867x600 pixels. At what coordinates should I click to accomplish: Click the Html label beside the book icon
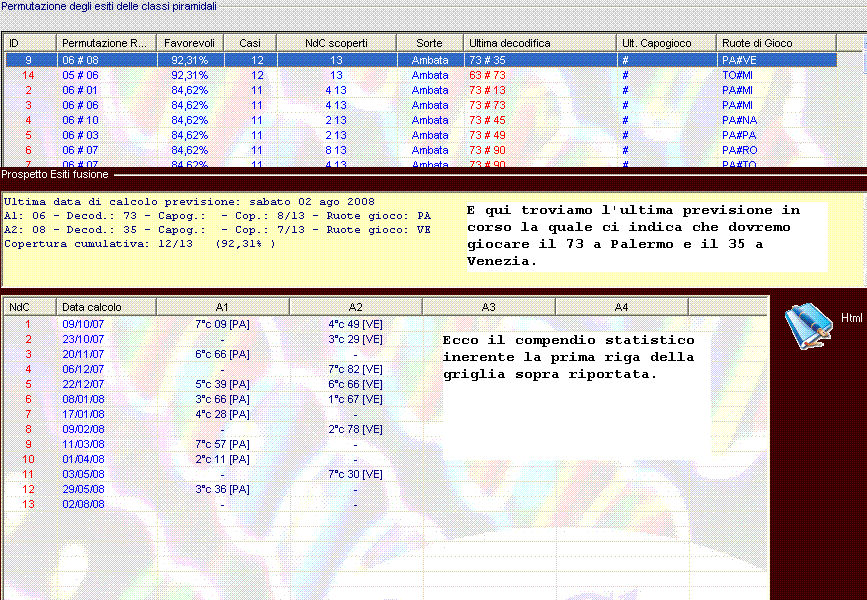point(851,318)
